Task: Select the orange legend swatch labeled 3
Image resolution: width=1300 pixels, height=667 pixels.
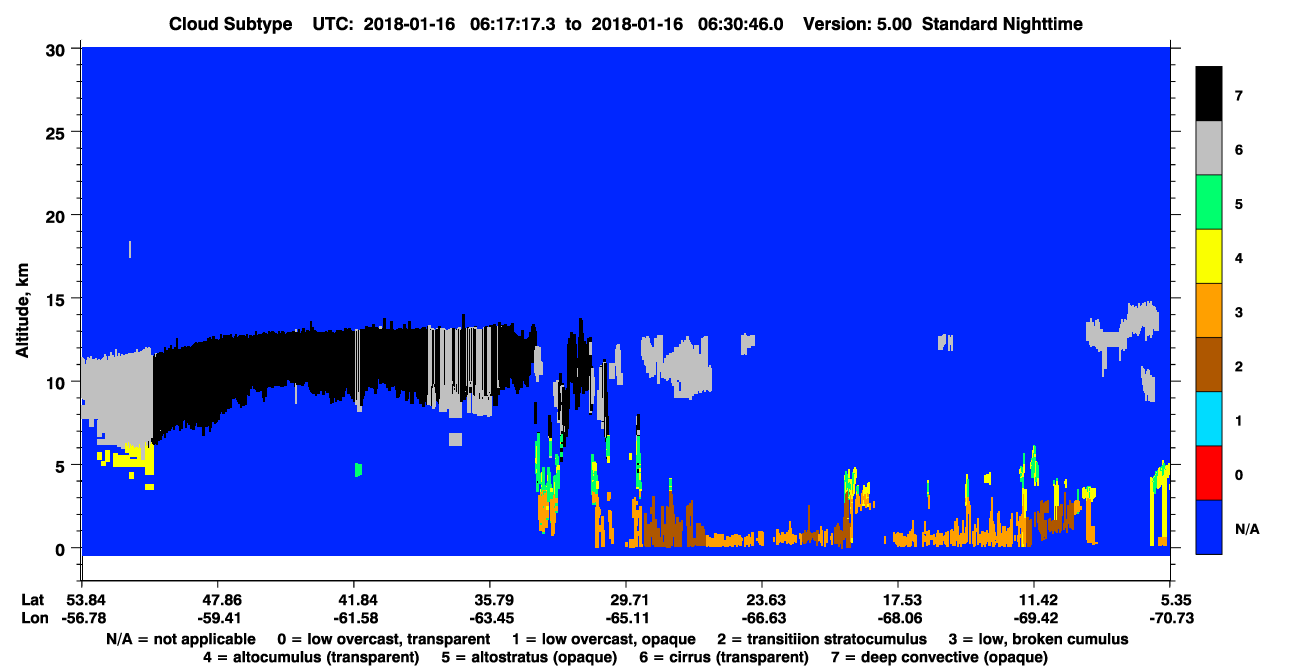Action: [1209, 310]
